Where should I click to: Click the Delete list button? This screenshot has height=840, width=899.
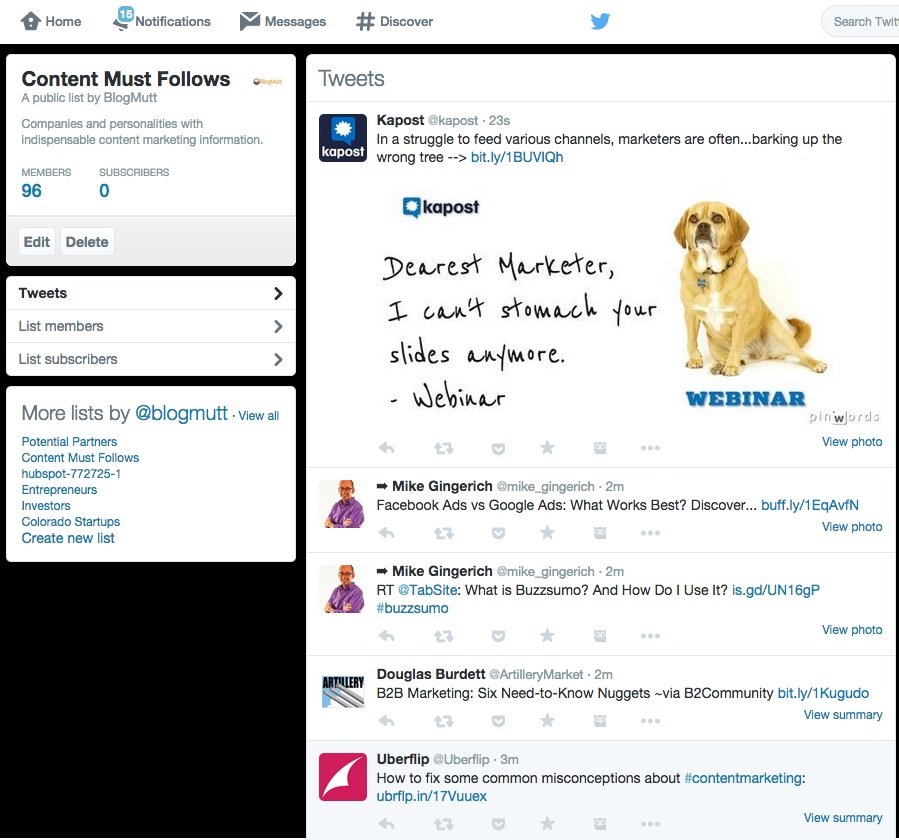coord(87,242)
